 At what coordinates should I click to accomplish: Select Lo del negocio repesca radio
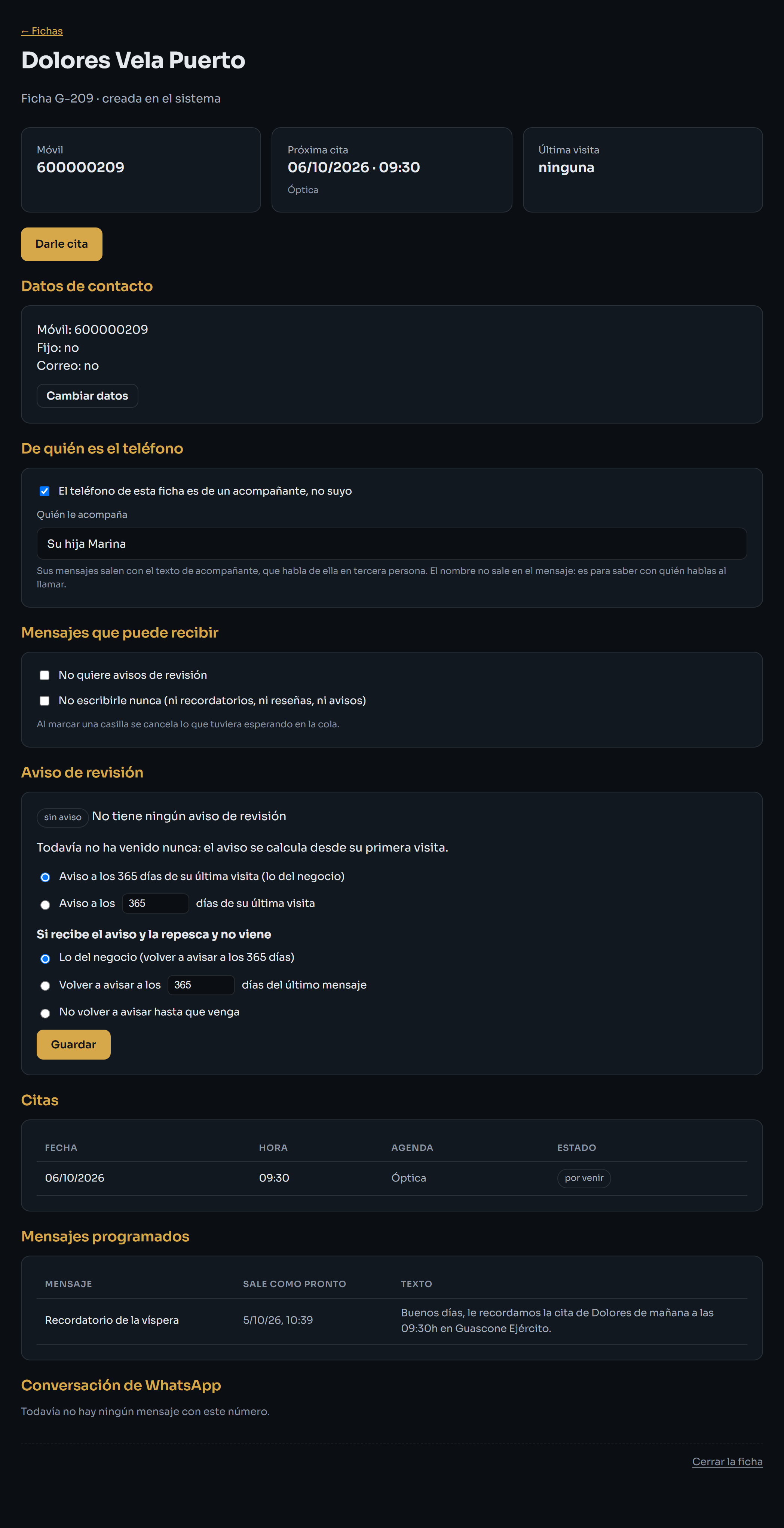coord(45,959)
